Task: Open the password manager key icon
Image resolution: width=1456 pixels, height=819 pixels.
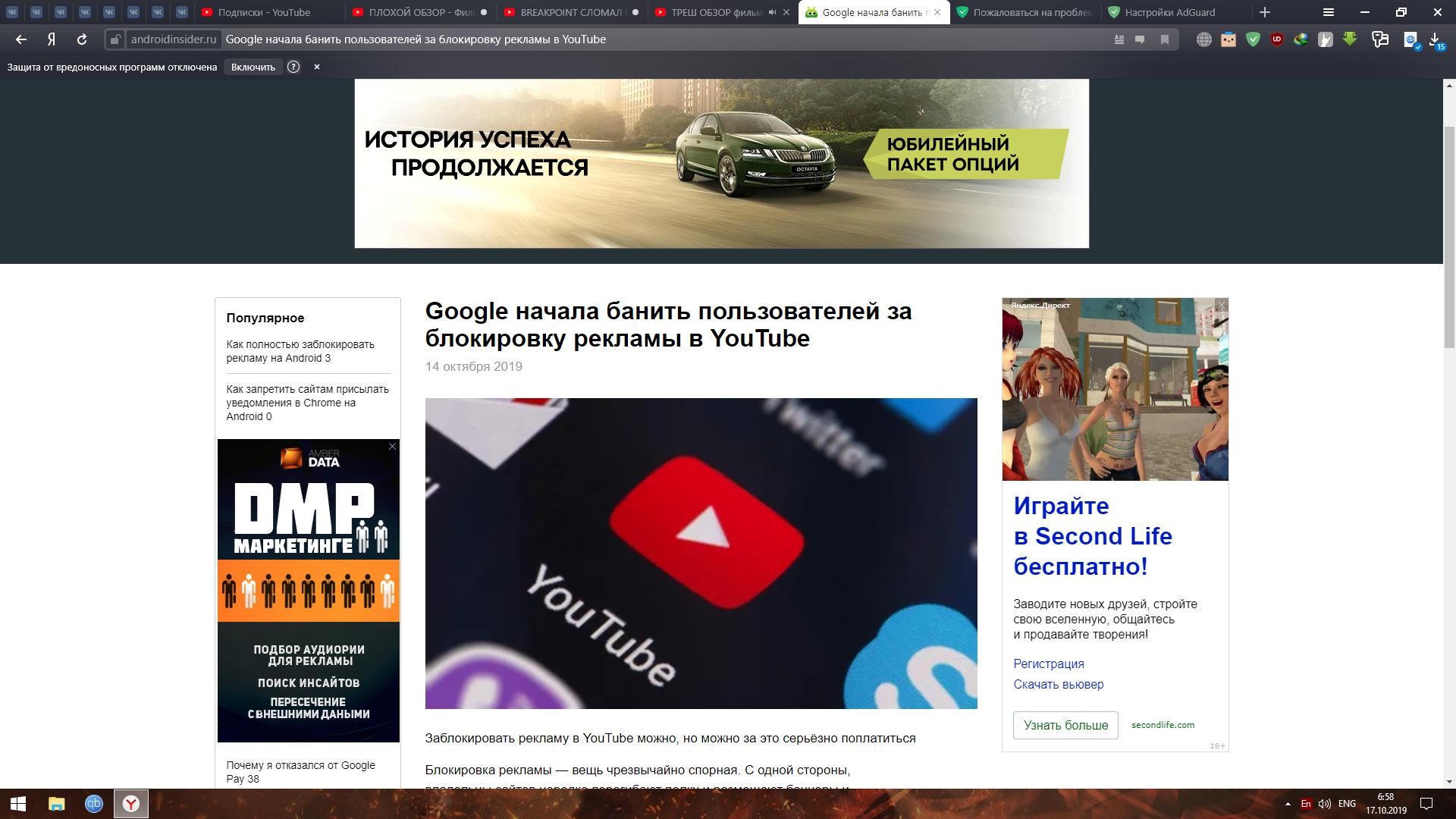Action: point(1380,39)
